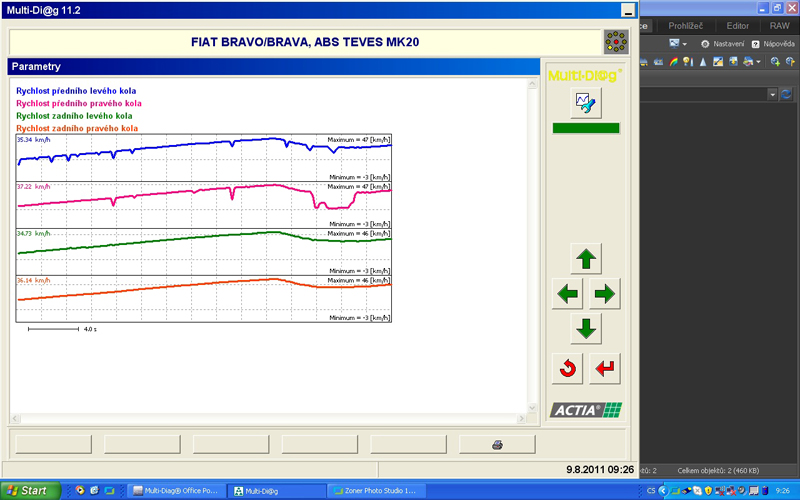Click the lightbulb-and-thermometer icon in Zoner toolbar

(x=688, y=62)
